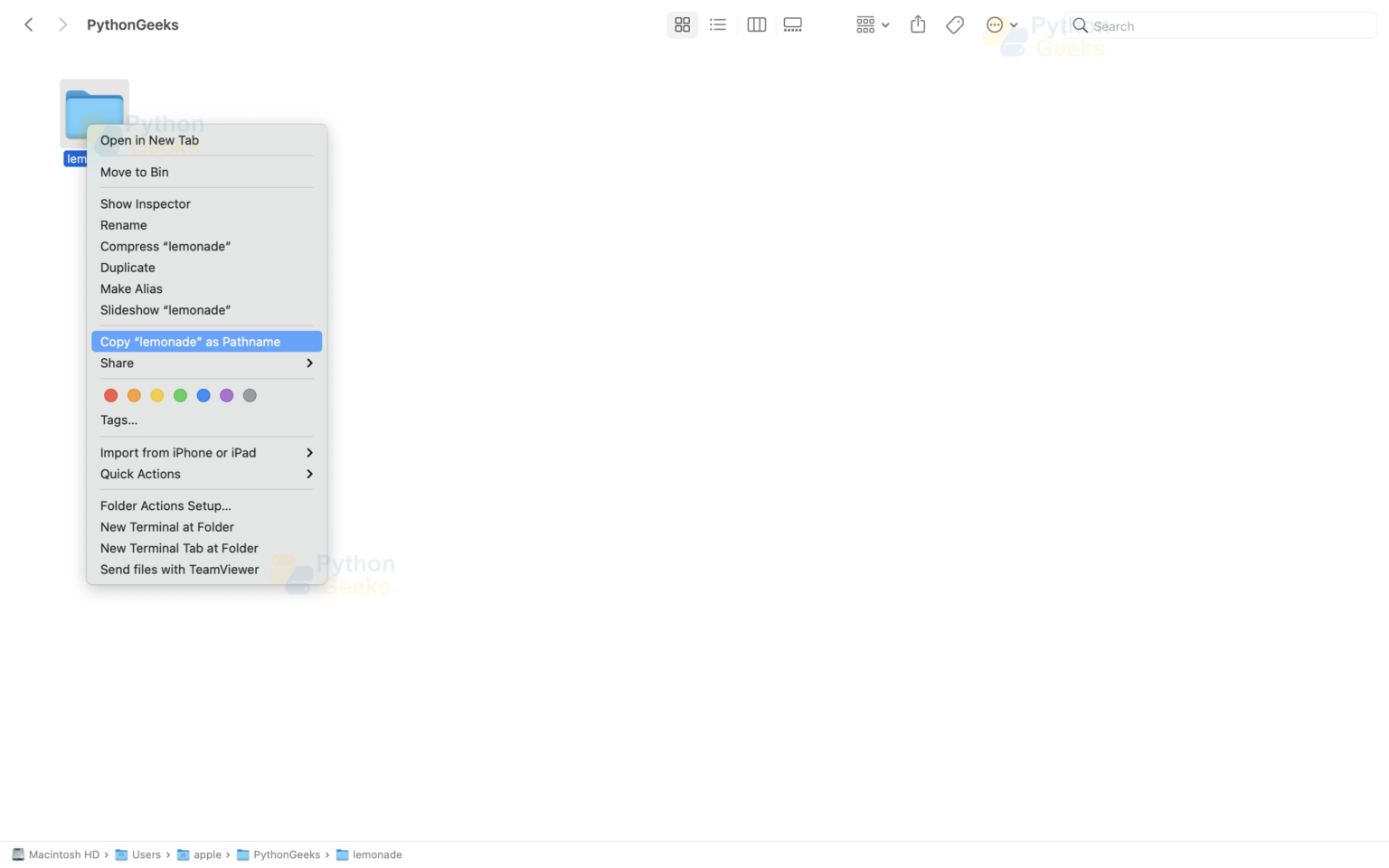Go back with the left arrow
Screen dimensions: 1389x868
coord(29,25)
